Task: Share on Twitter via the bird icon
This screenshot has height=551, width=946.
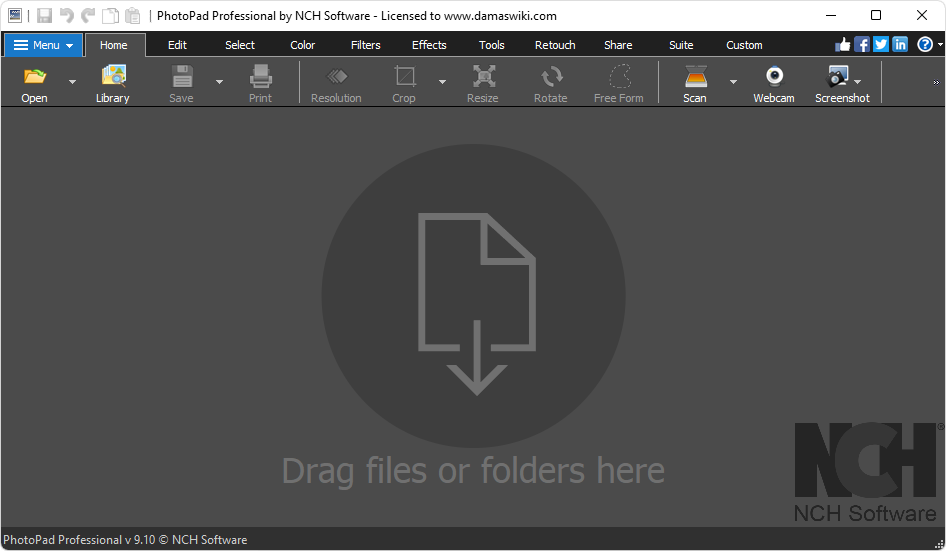Action: click(x=881, y=45)
